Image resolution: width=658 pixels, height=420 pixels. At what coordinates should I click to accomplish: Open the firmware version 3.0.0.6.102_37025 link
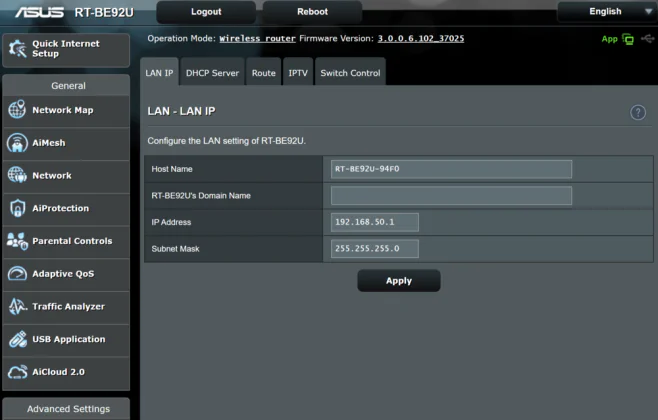pyautogui.click(x=421, y=39)
